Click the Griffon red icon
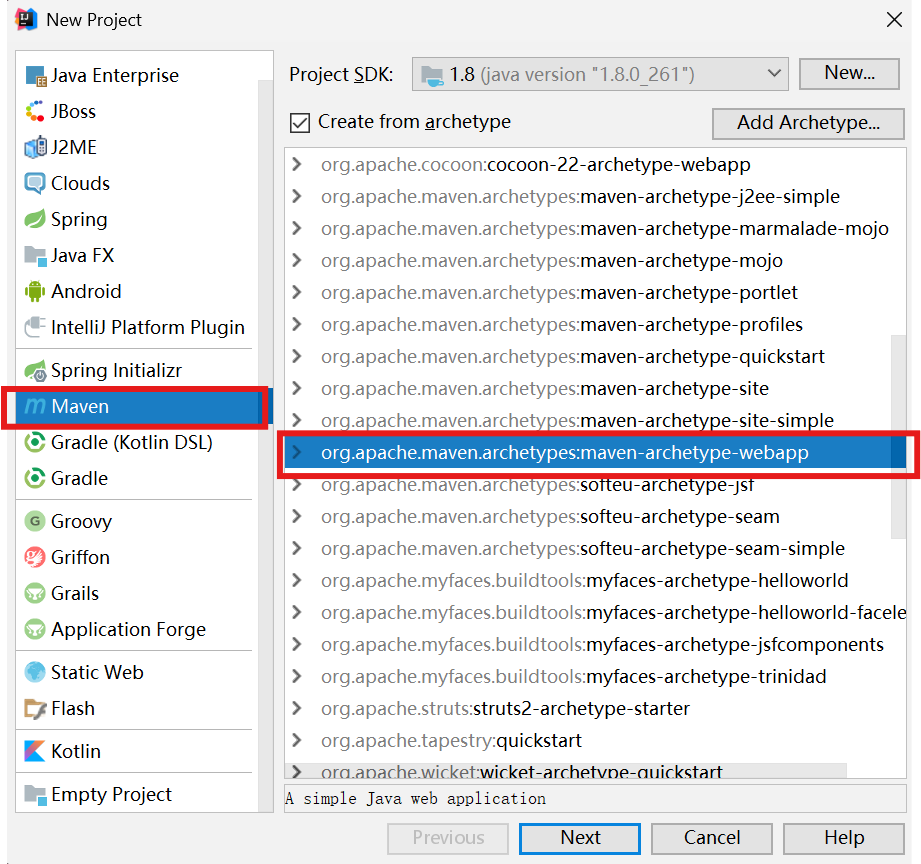 35,557
